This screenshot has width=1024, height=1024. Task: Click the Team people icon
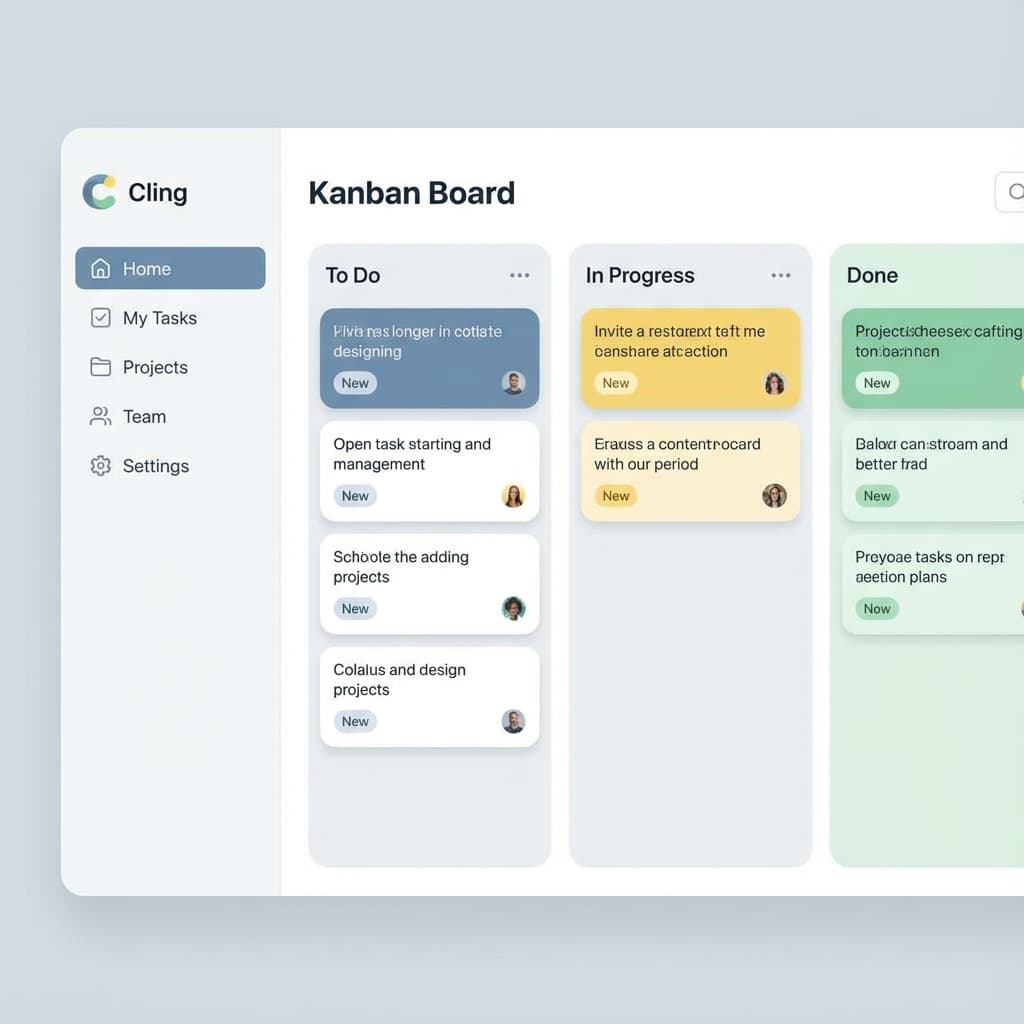click(100, 417)
